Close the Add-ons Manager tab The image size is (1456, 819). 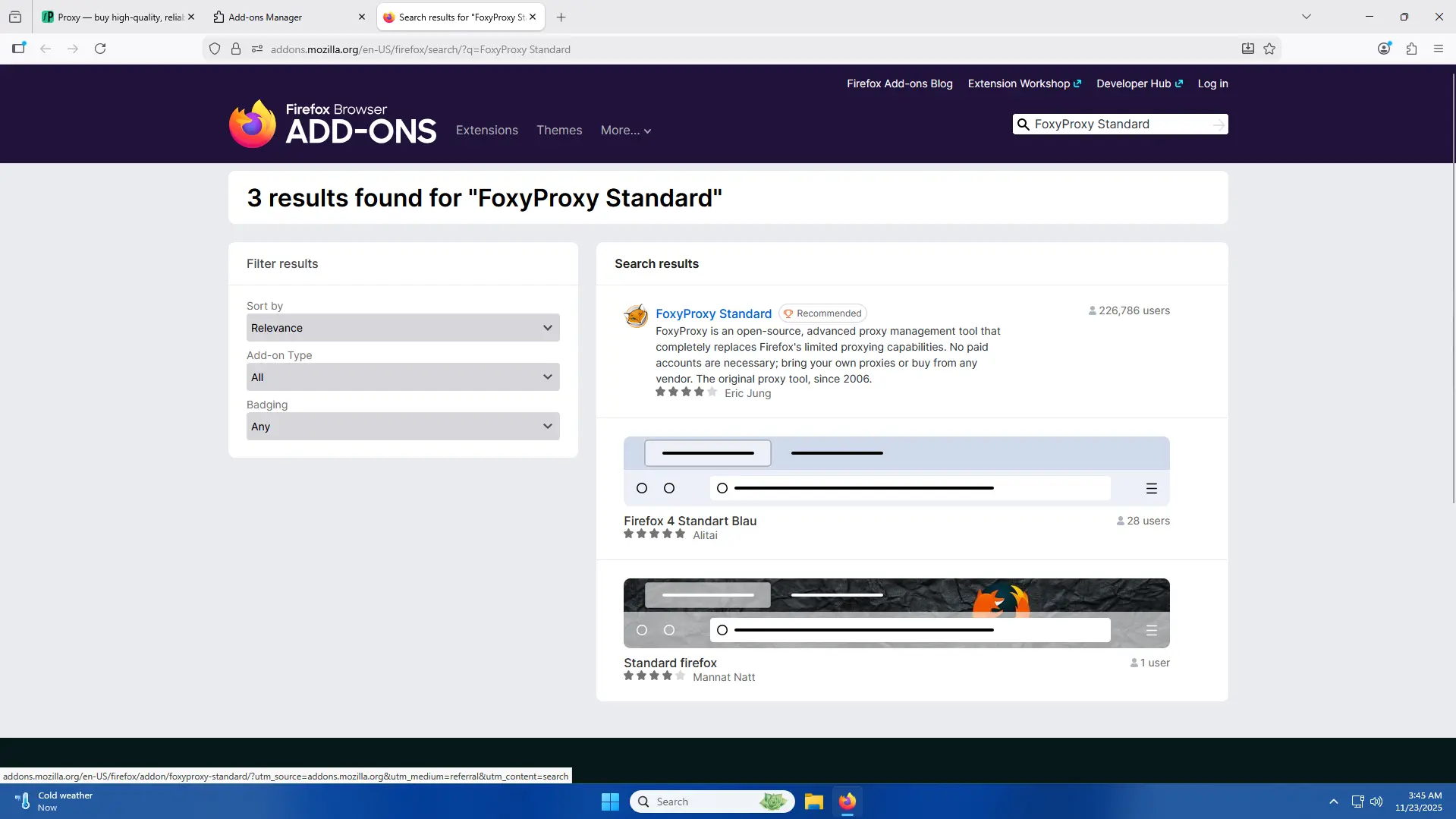pyautogui.click(x=362, y=17)
